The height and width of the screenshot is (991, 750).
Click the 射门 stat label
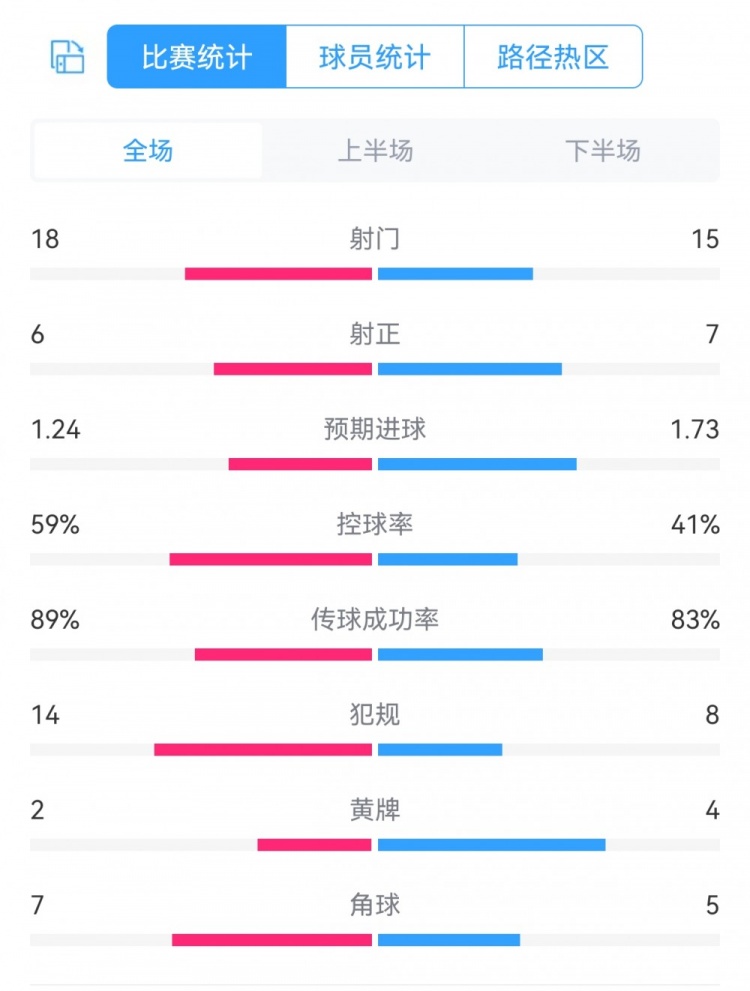375,239
